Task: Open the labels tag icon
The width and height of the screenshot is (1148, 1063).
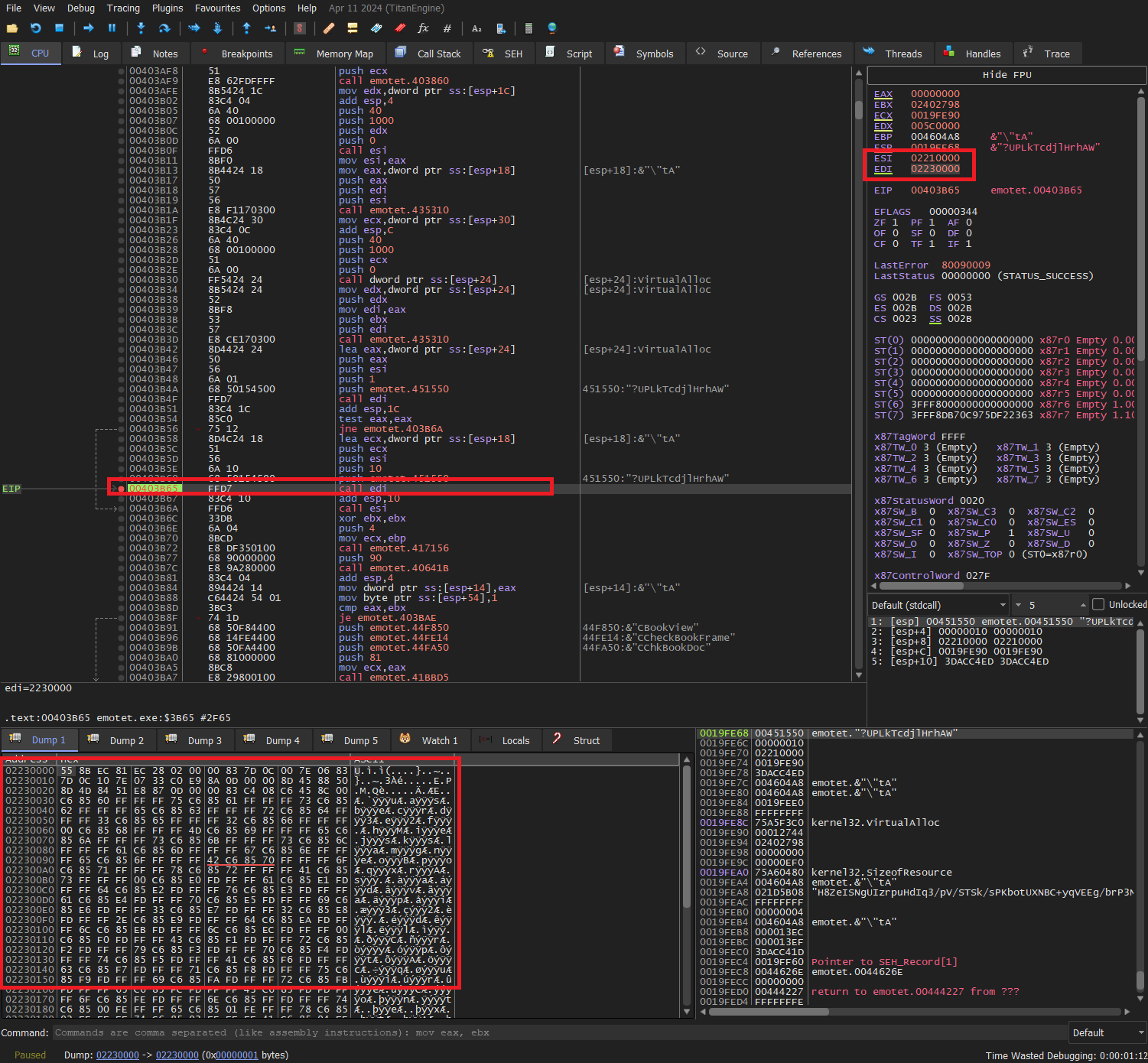Action: pos(376,28)
